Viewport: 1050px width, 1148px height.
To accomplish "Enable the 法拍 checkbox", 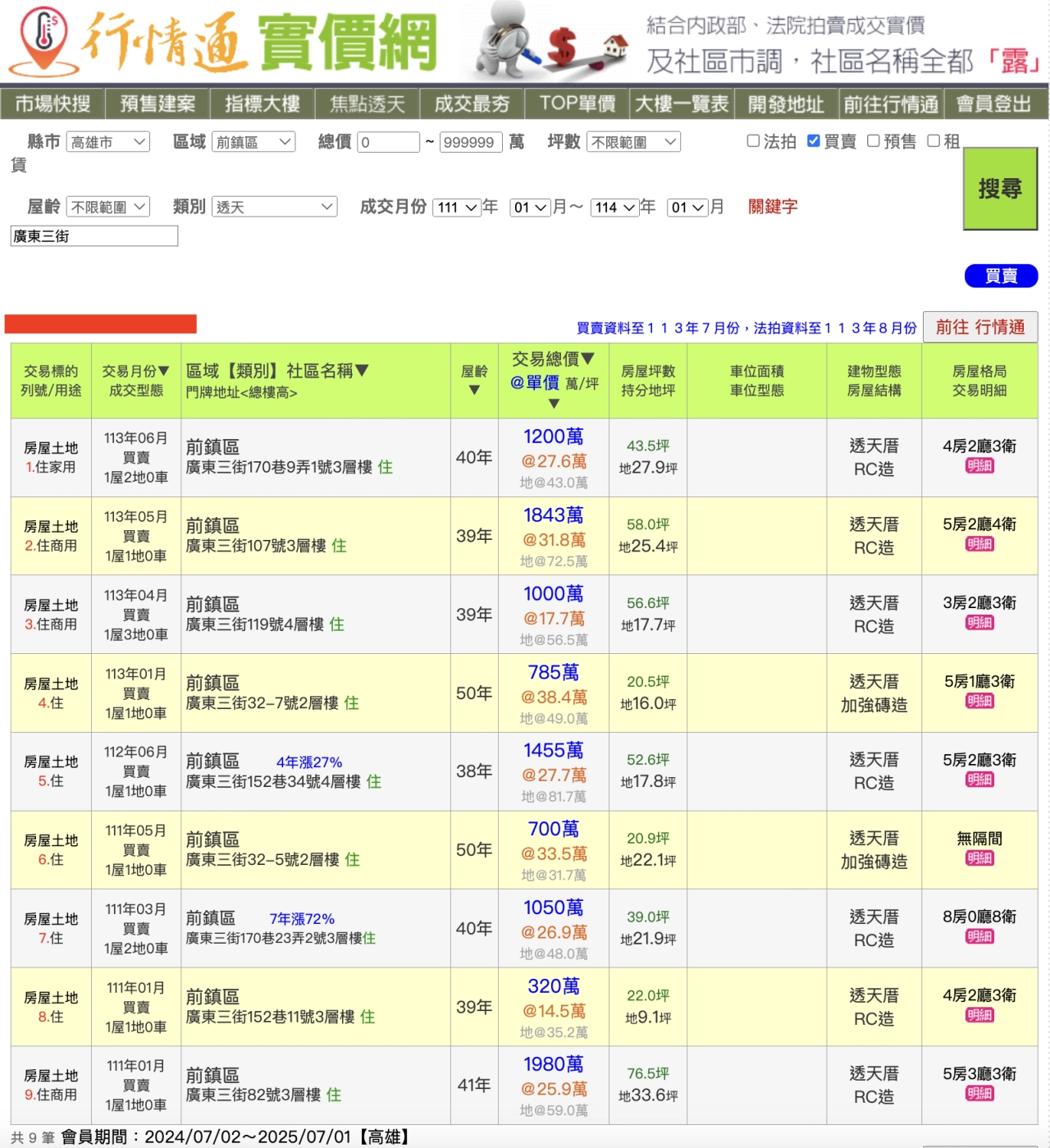I will (753, 141).
